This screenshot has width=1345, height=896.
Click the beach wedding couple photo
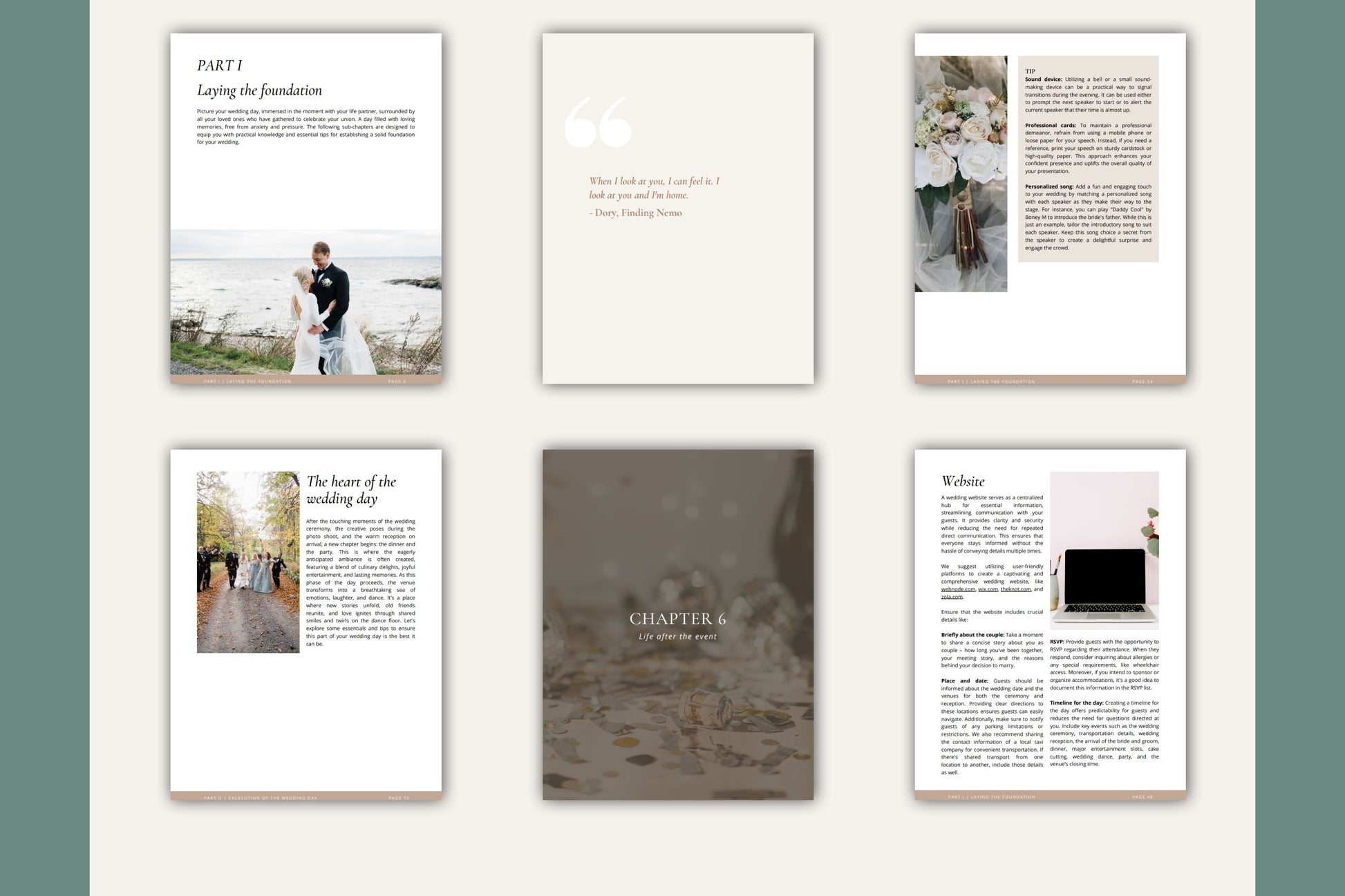[x=305, y=302]
